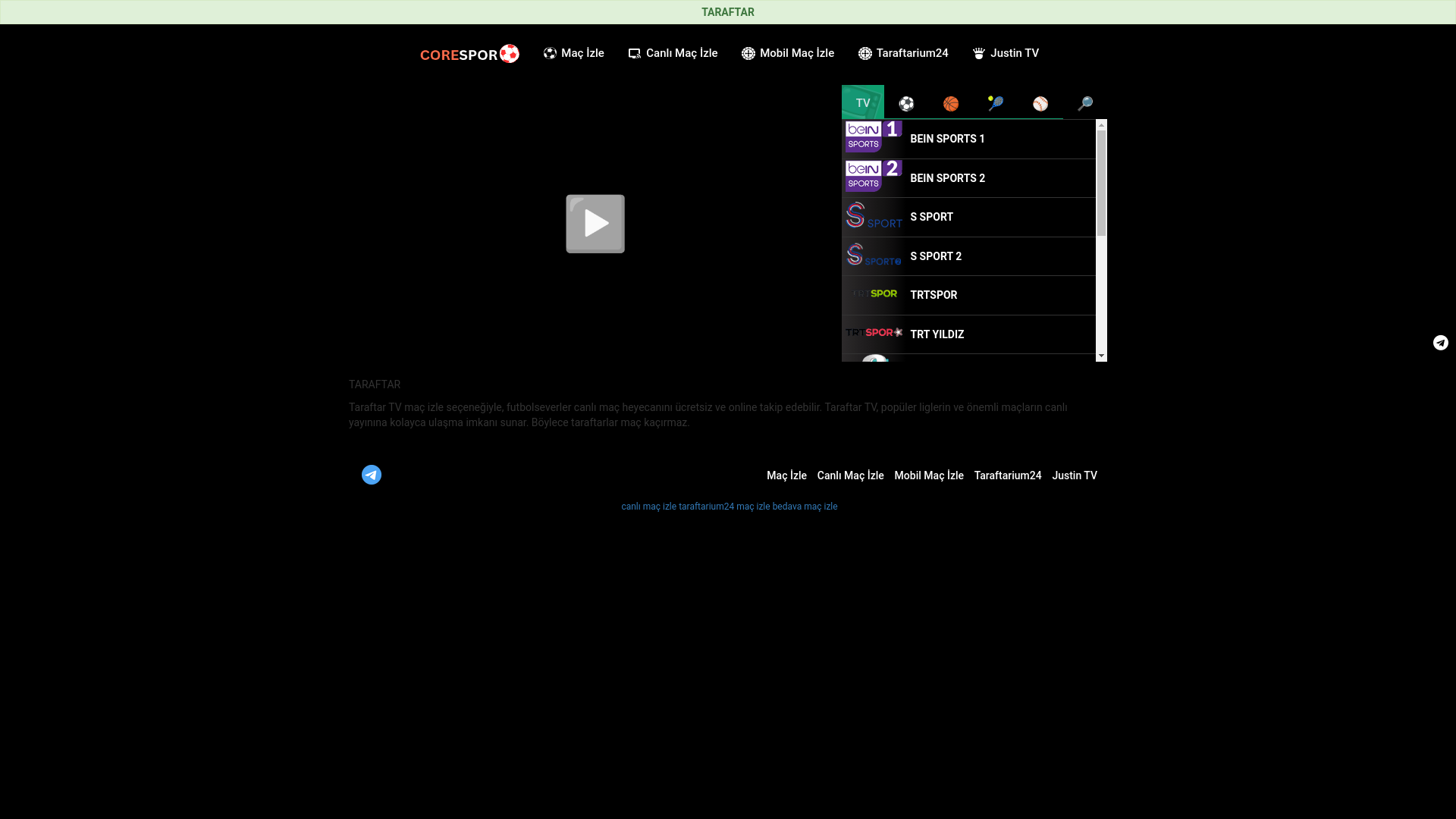Open the footer Telegram icon
This screenshot has width=1456, height=819.
click(372, 475)
